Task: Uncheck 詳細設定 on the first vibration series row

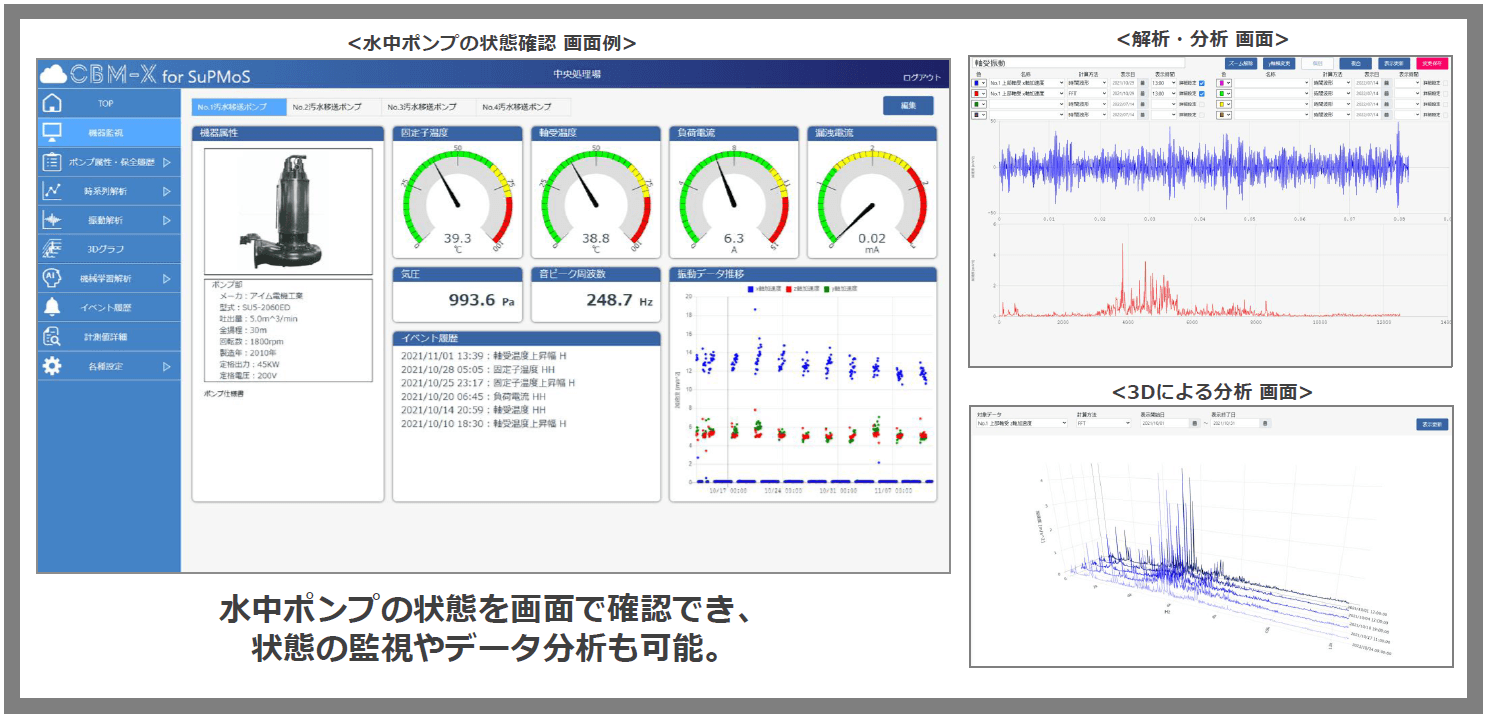Action: [1201, 84]
